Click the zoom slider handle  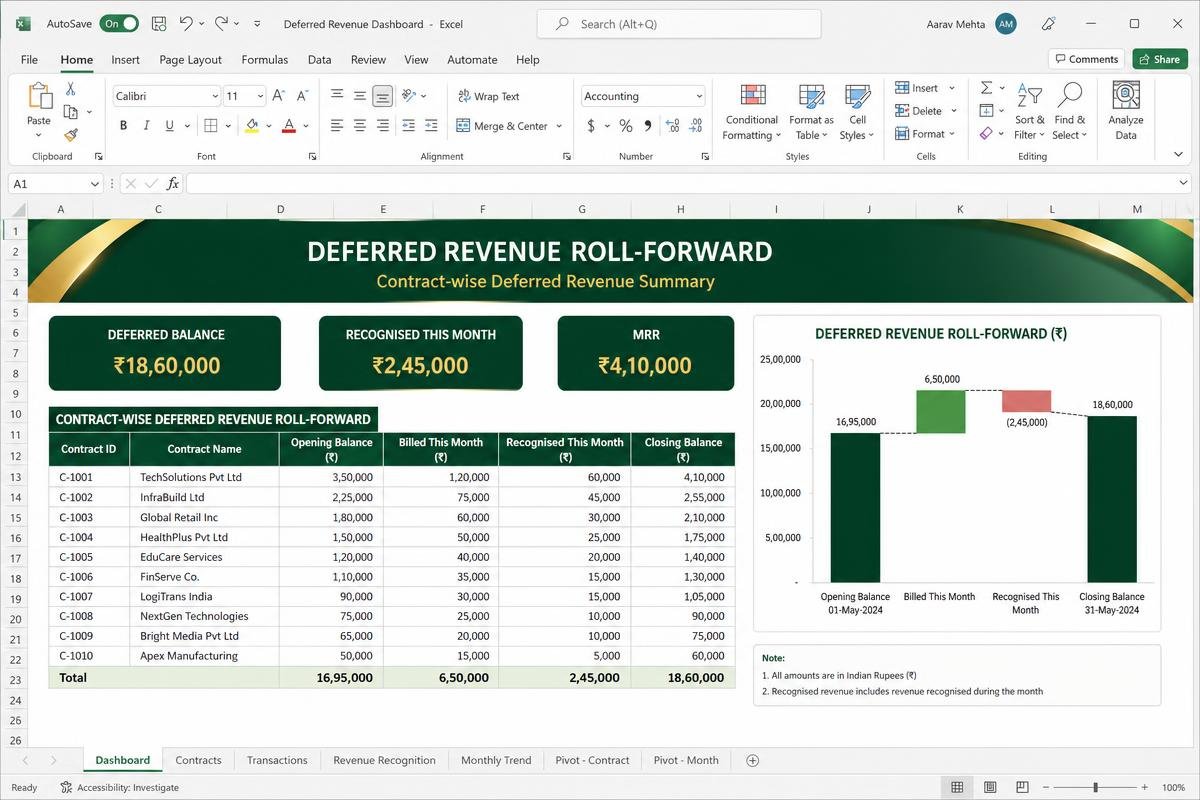[1096, 787]
